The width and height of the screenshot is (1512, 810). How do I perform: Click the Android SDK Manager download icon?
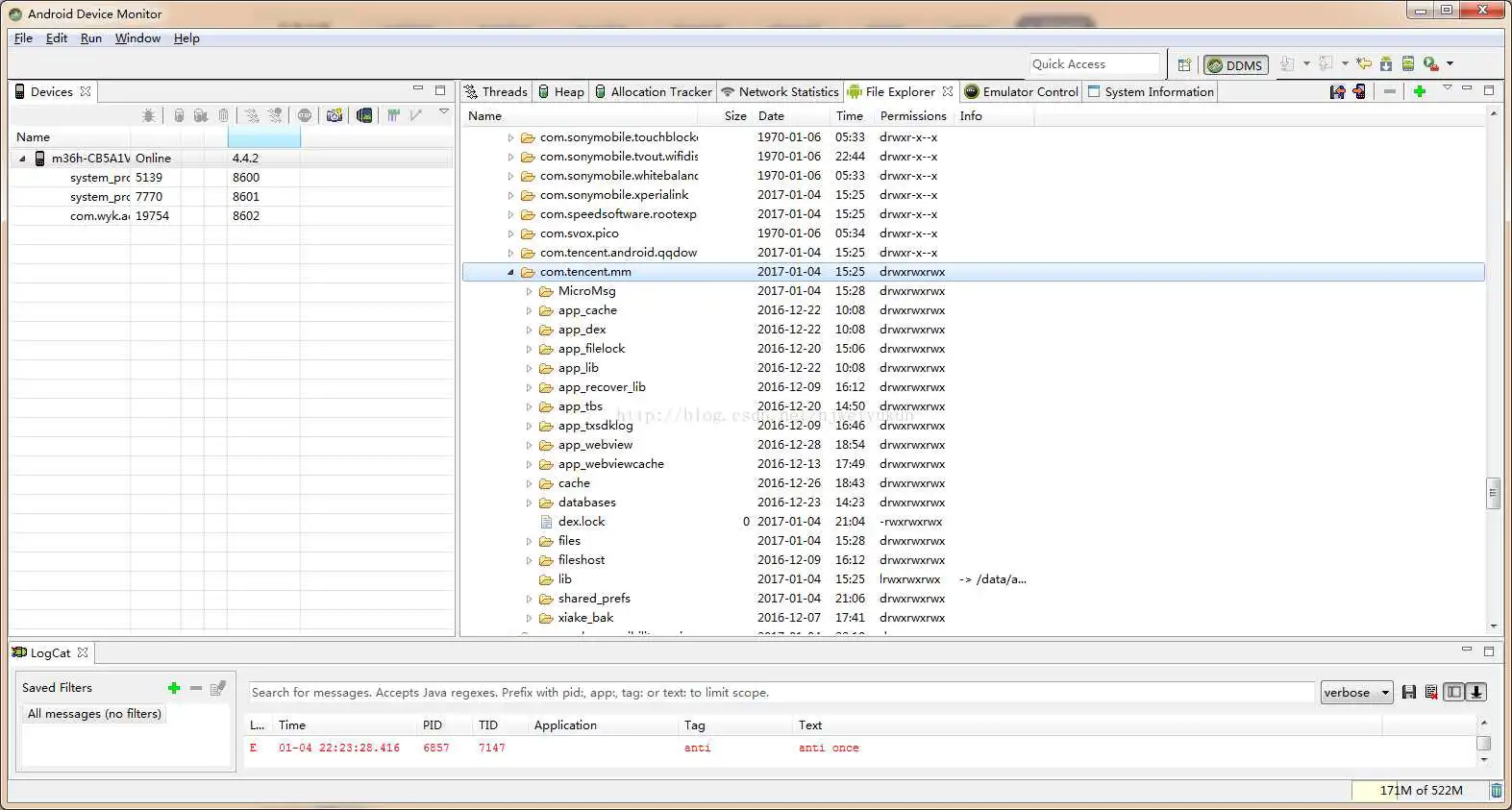point(1386,64)
